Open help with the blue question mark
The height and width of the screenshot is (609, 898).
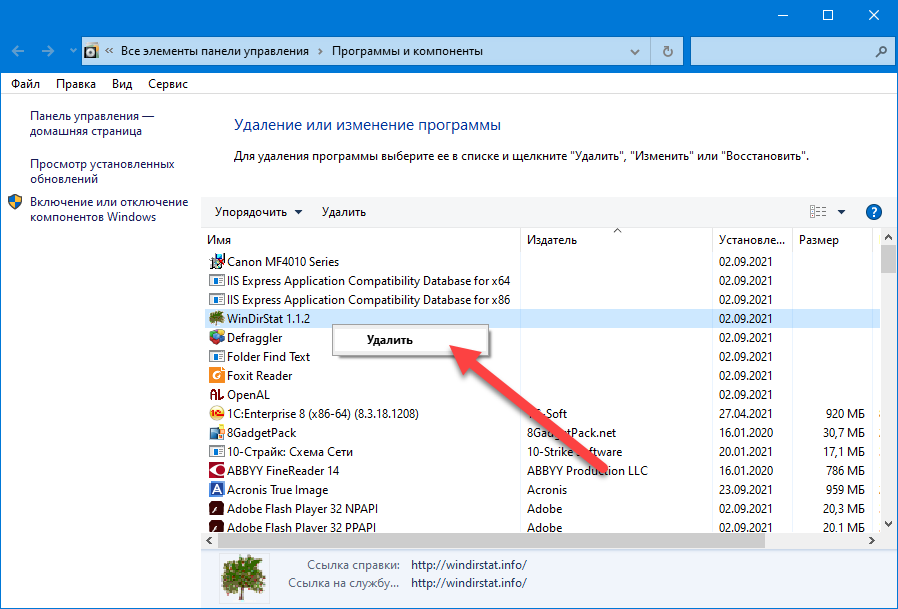(x=873, y=212)
